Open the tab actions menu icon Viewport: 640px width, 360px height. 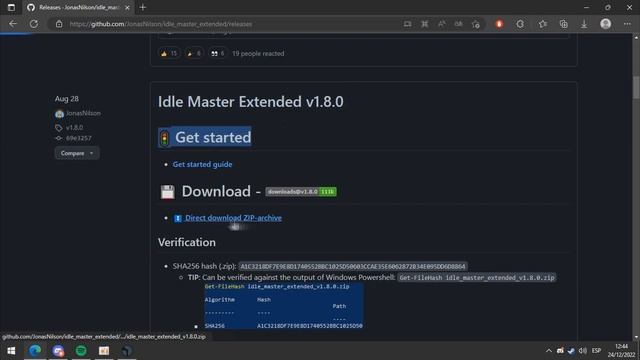(x=11, y=7)
